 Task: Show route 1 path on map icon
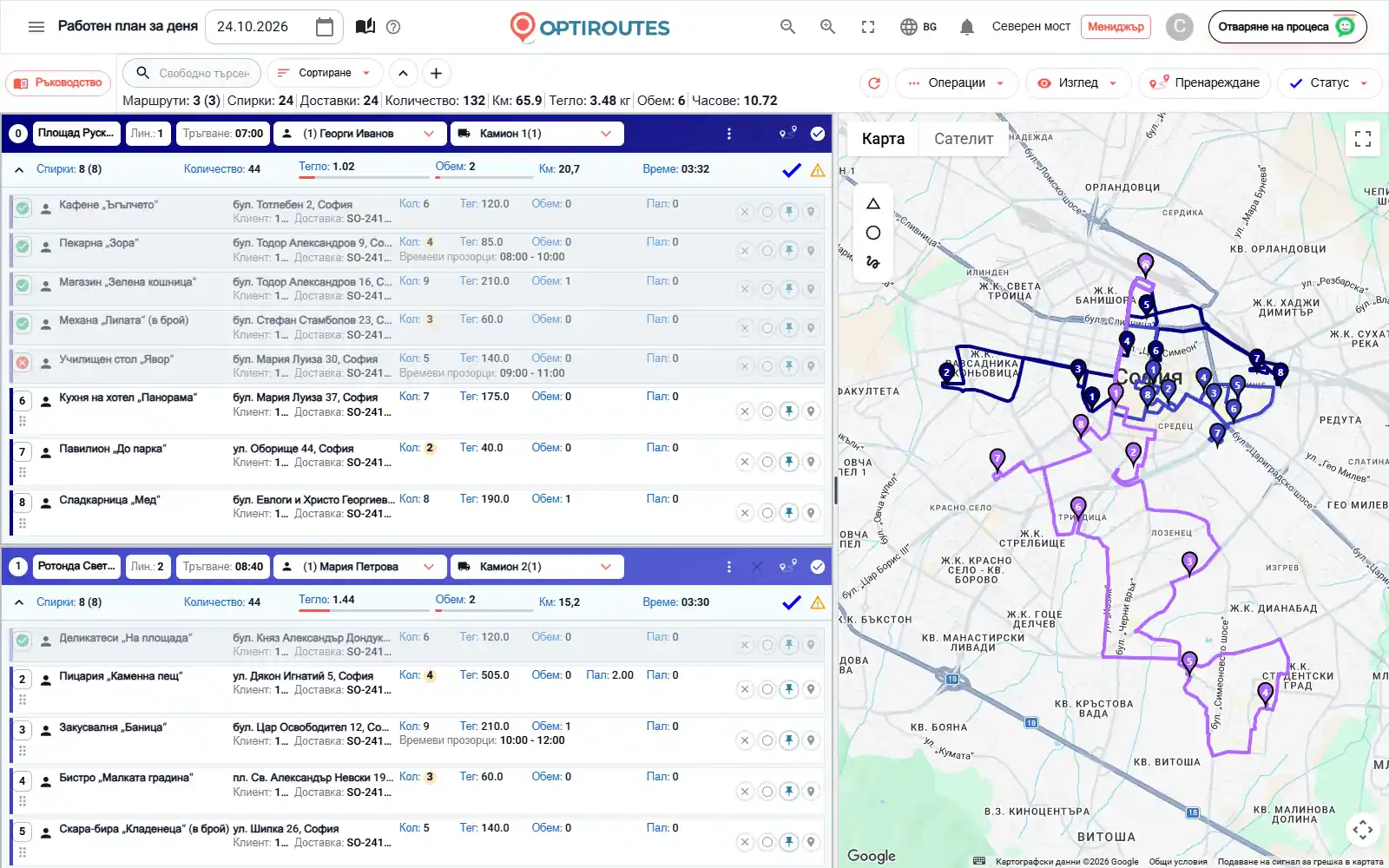[788, 566]
